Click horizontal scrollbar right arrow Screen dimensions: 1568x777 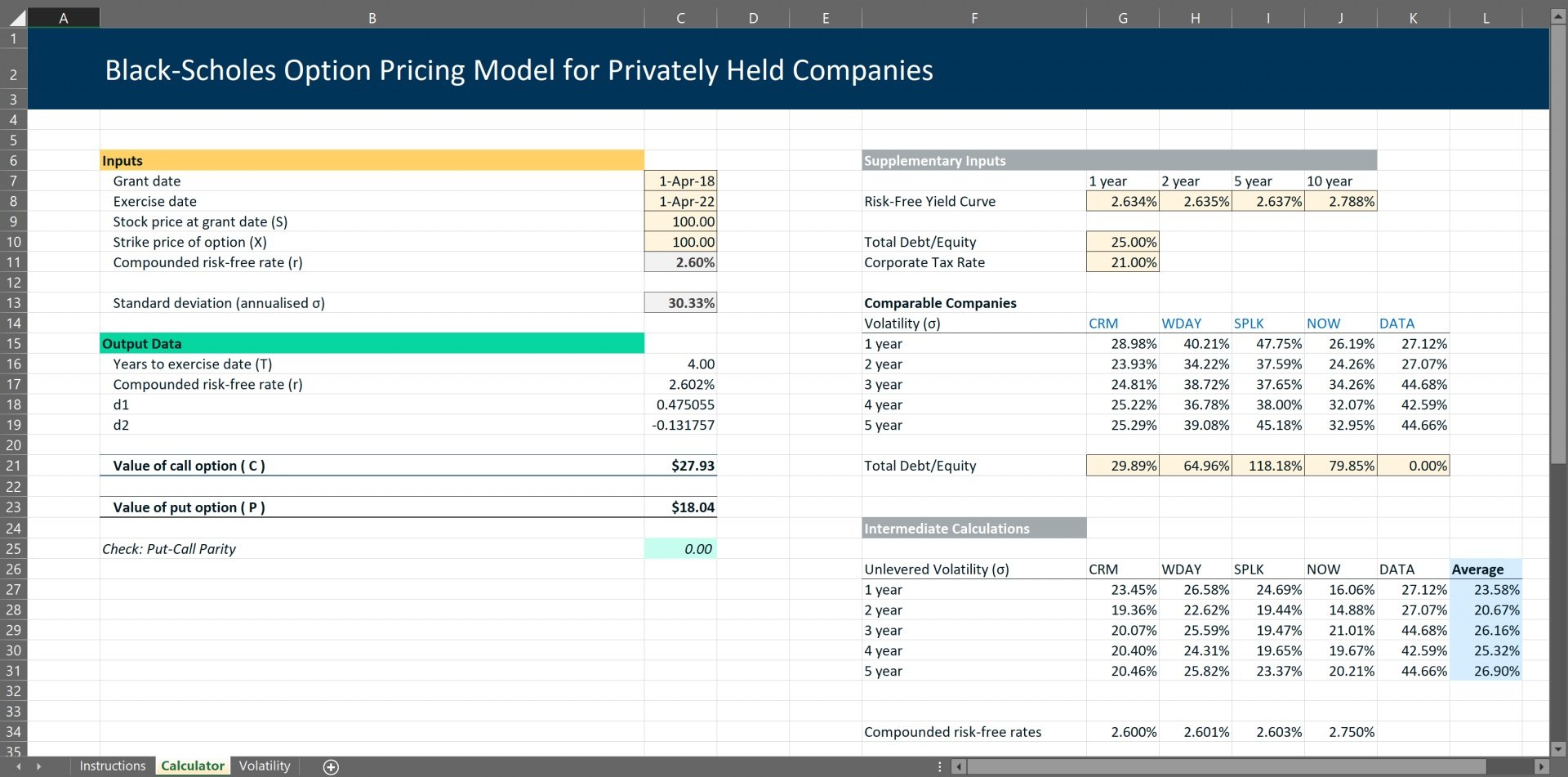click(1541, 766)
